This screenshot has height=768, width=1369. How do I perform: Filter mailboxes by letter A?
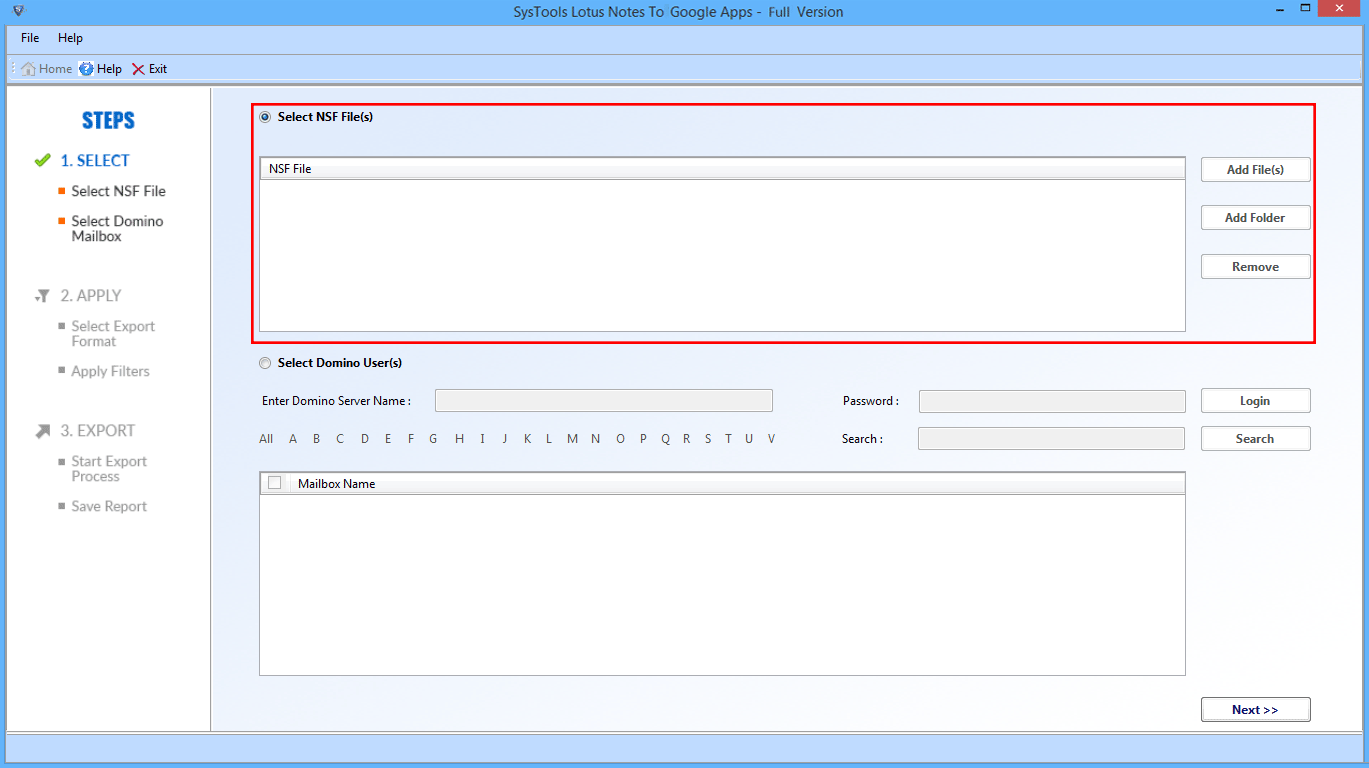[x=293, y=439]
